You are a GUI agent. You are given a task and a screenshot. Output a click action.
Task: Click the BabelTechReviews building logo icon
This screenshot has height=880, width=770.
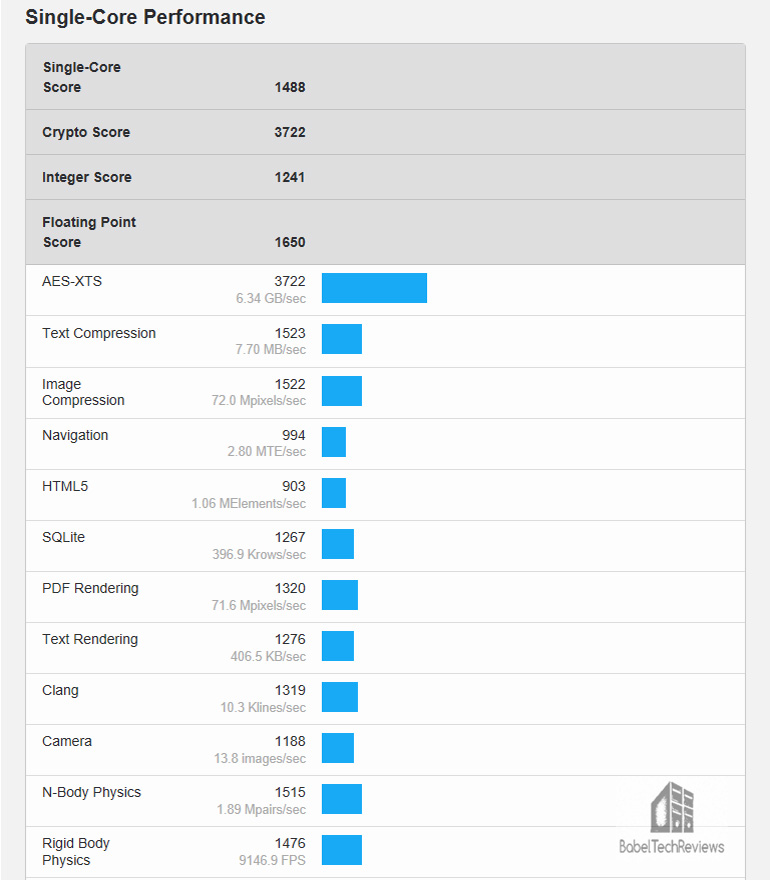(672, 807)
